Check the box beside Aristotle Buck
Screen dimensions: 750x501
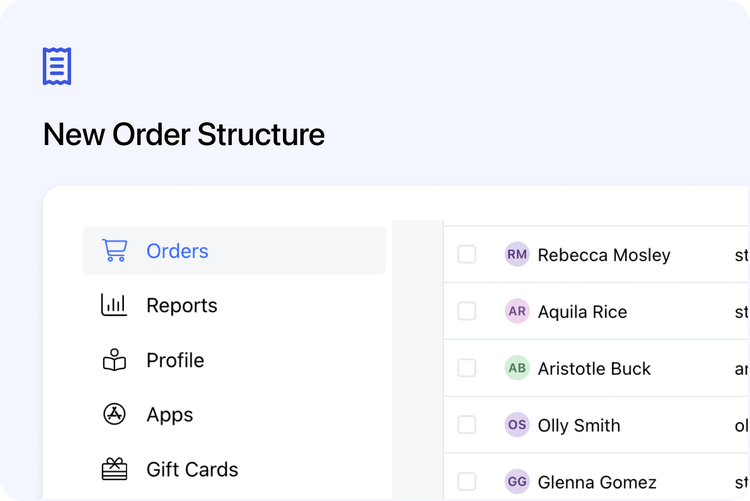point(467,368)
